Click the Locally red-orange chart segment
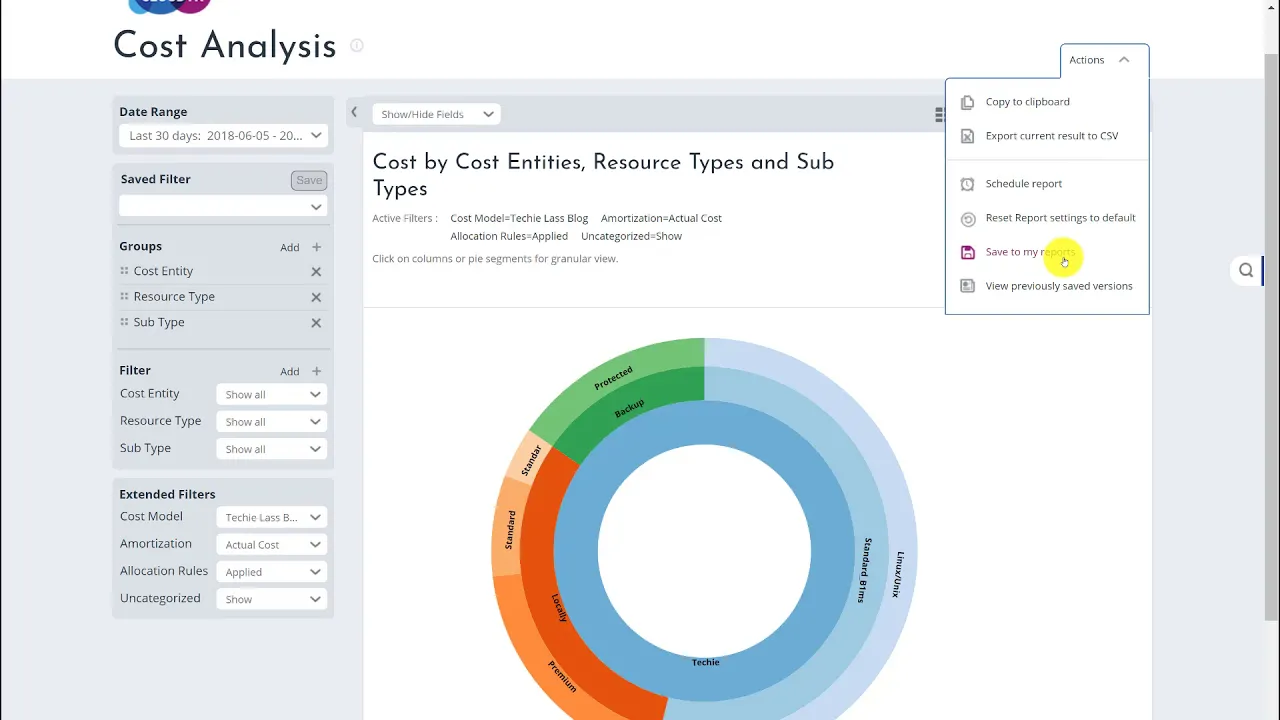 (560, 607)
